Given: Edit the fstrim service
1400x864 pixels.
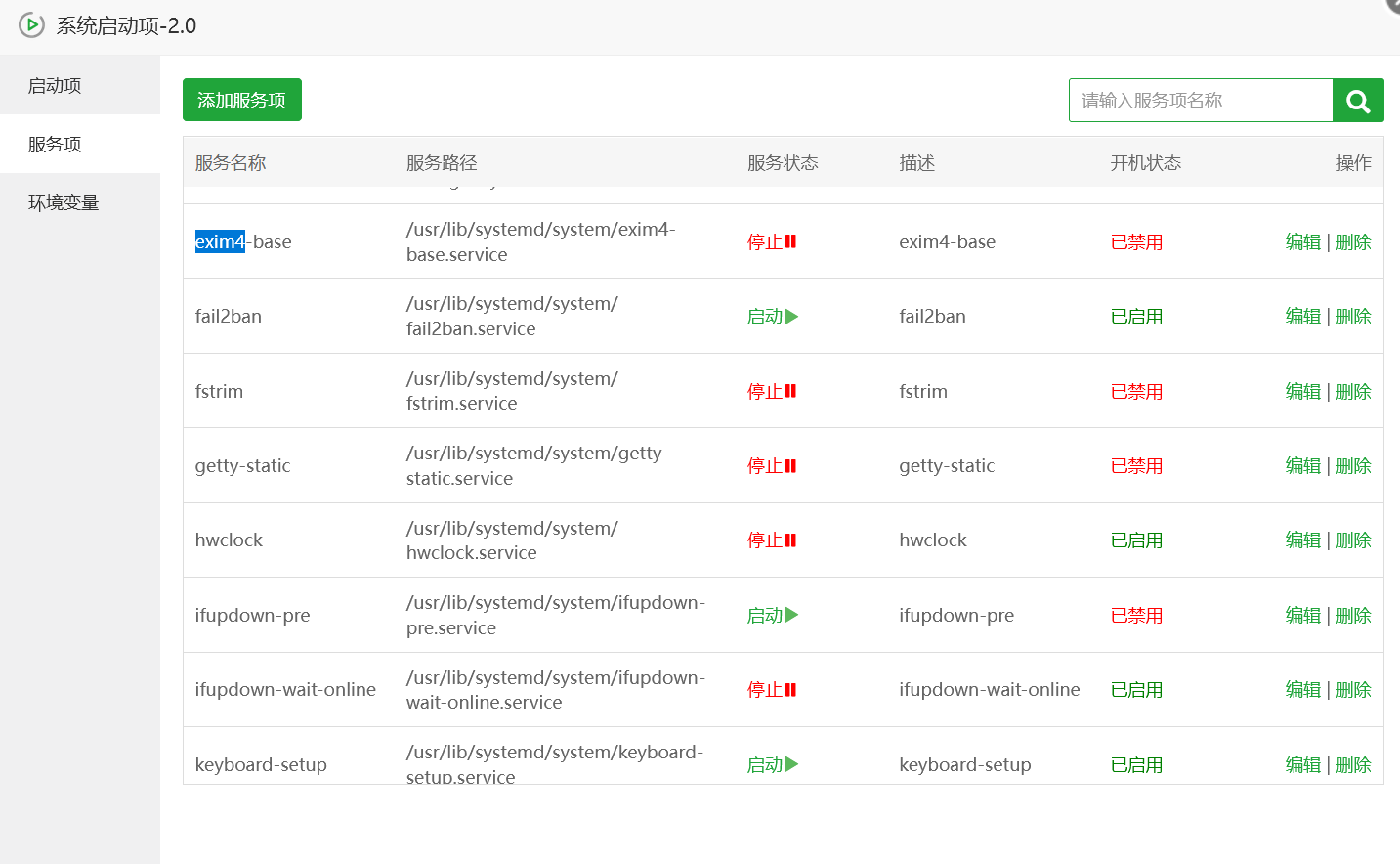Looking at the screenshot, I should [1302, 391].
